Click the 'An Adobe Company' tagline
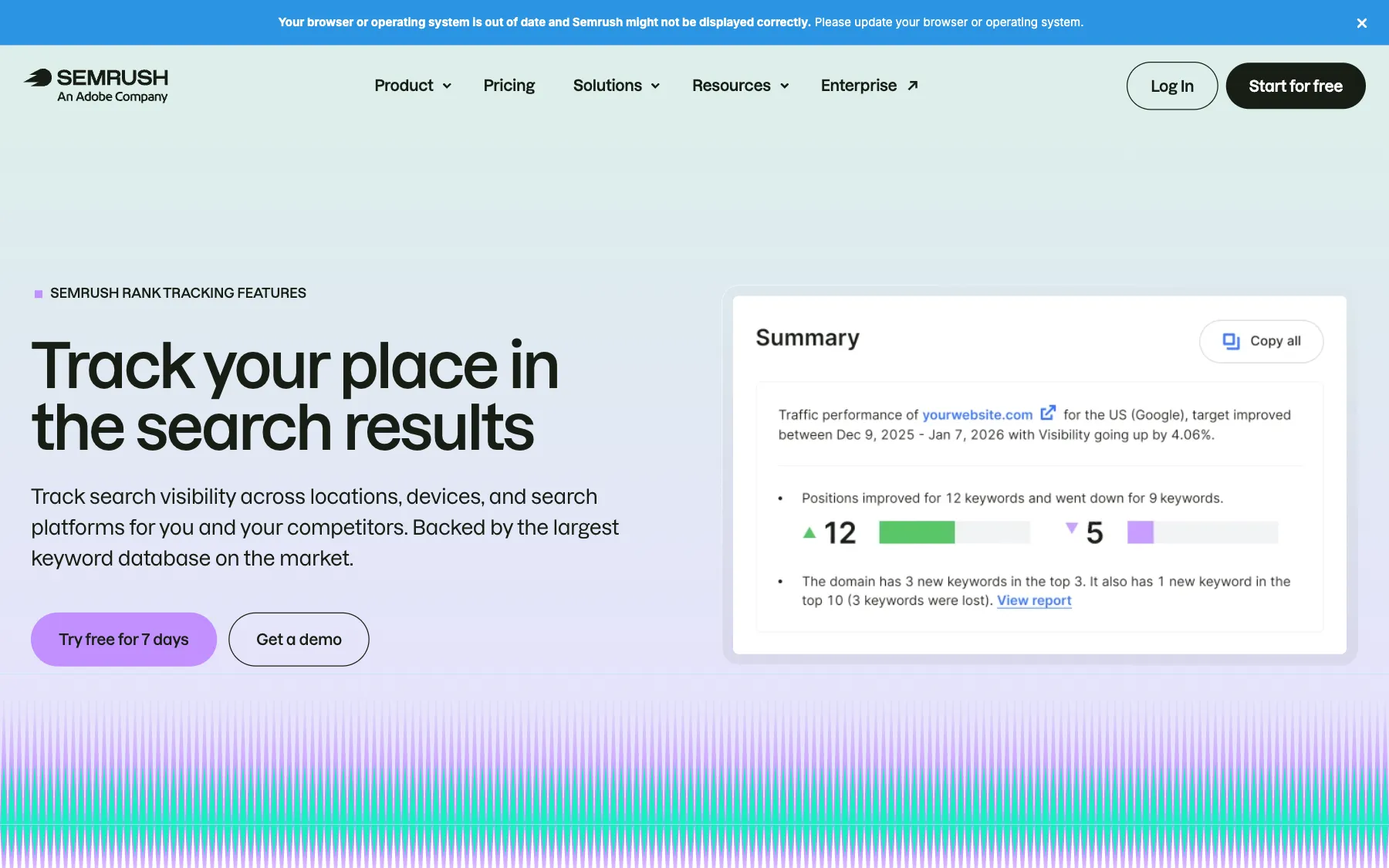 click(x=113, y=96)
